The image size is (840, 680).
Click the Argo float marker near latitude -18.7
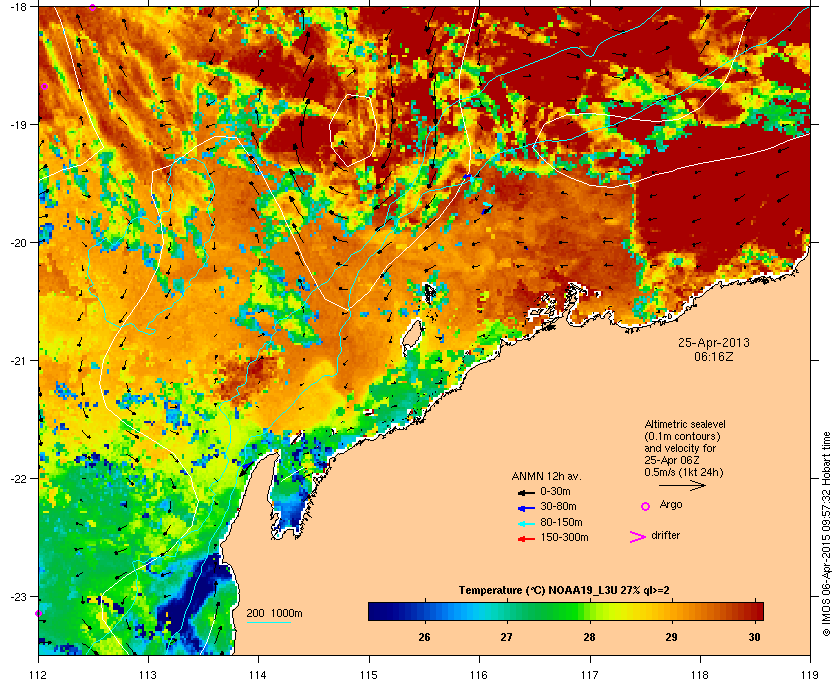coord(44,87)
